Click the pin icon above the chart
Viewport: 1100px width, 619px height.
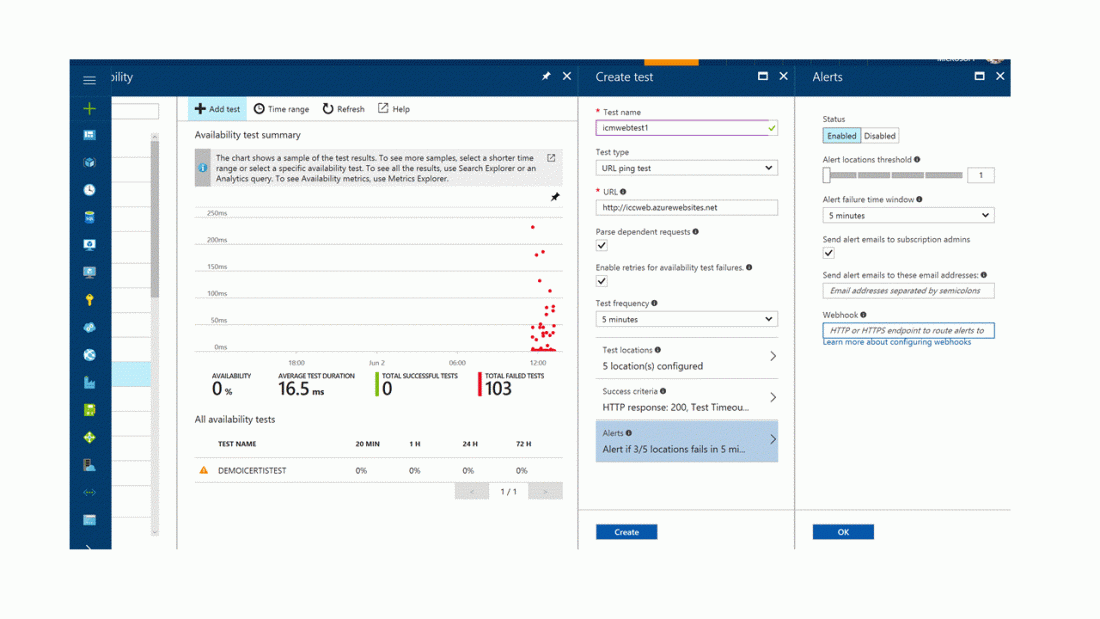(555, 197)
